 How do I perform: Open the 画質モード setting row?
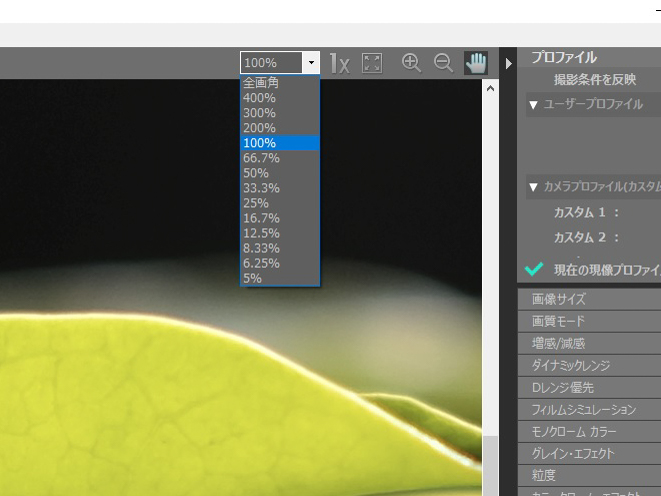(x=589, y=322)
